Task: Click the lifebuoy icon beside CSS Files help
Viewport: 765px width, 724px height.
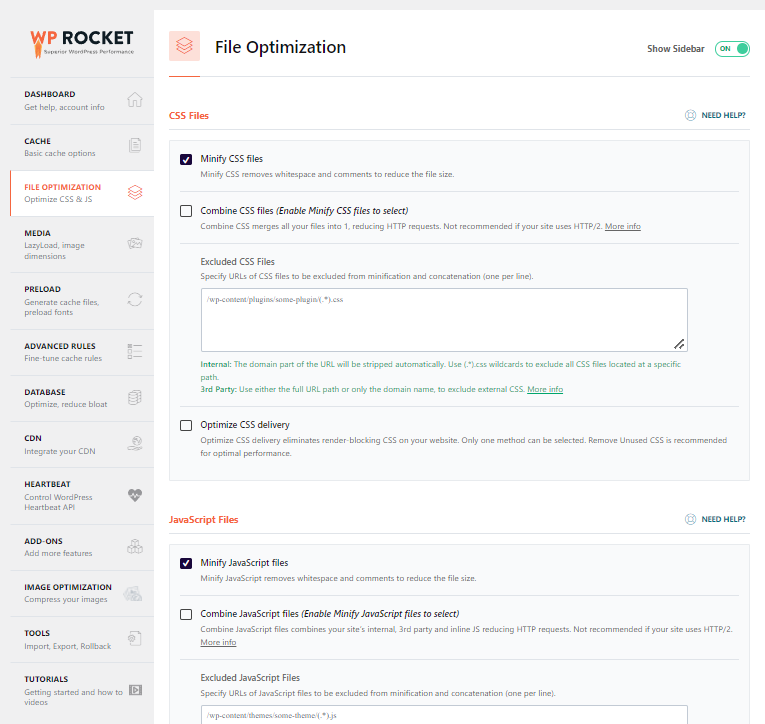Action: coord(690,115)
